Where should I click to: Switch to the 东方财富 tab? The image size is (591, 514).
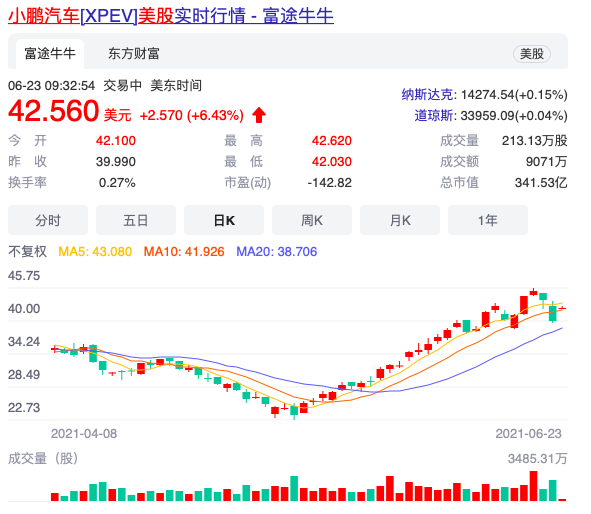click(134, 54)
